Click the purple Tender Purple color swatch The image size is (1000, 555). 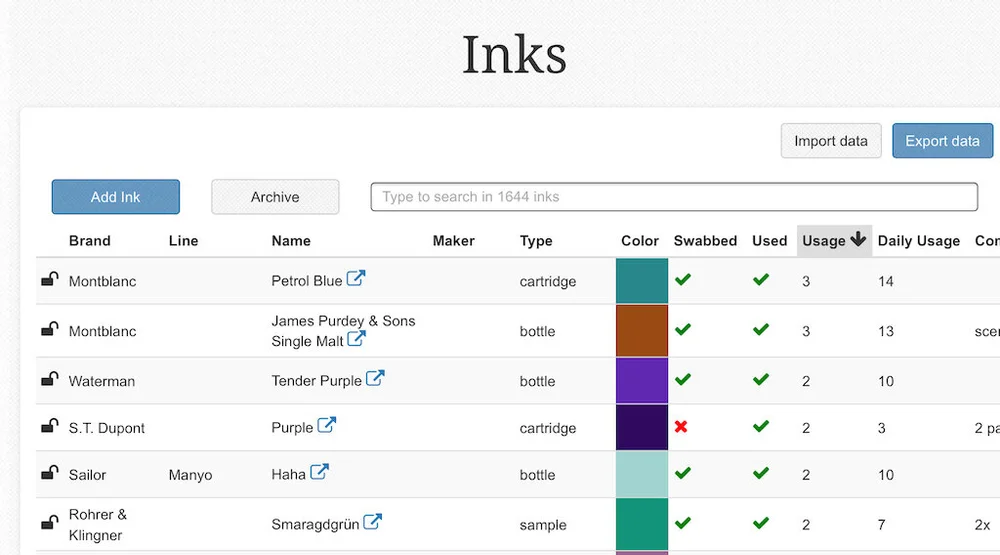[x=642, y=380]
